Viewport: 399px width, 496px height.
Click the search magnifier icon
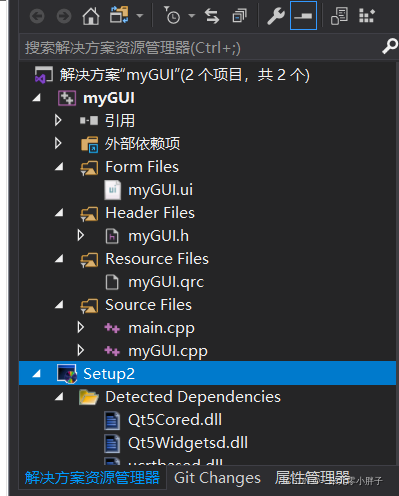click(x=390, y=46)
